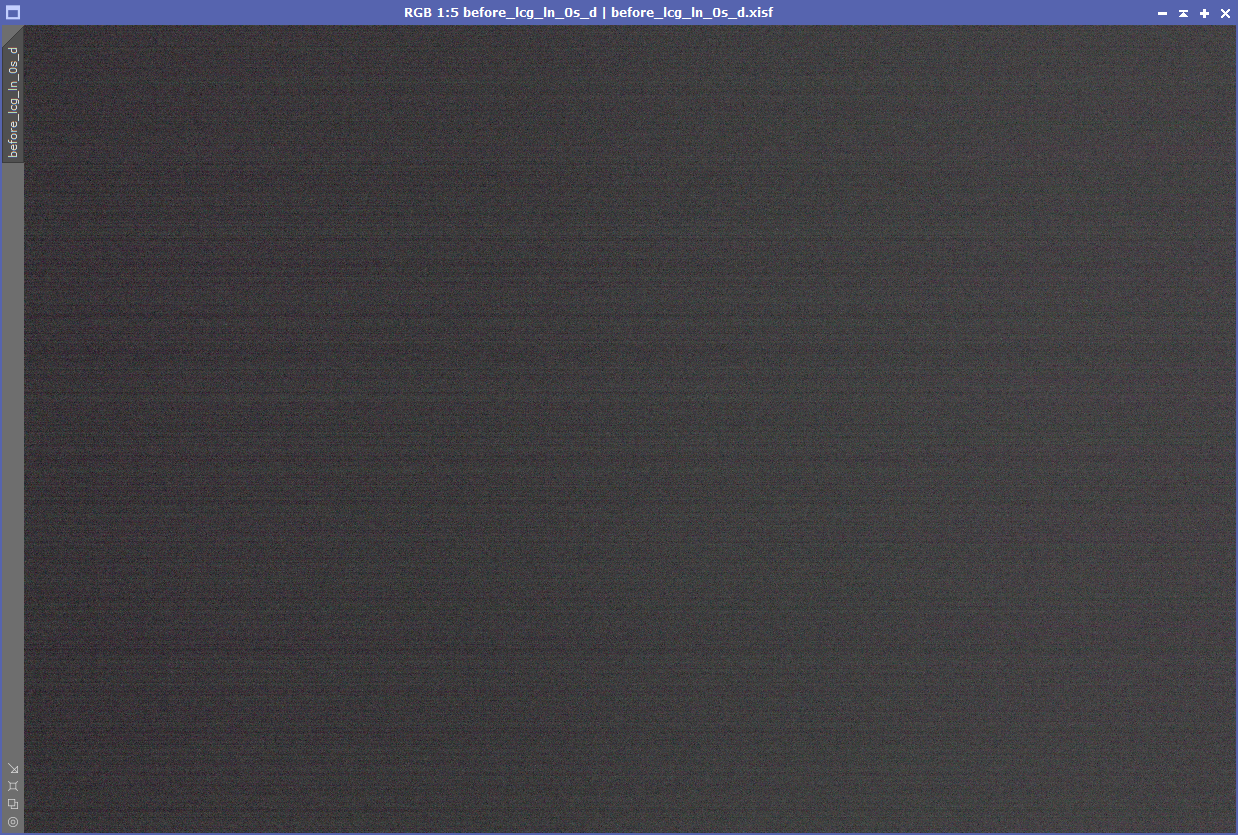This screenshot has height=835, width=1238.
Task: Click empty title bar area right of title
Action: point(950,13)
